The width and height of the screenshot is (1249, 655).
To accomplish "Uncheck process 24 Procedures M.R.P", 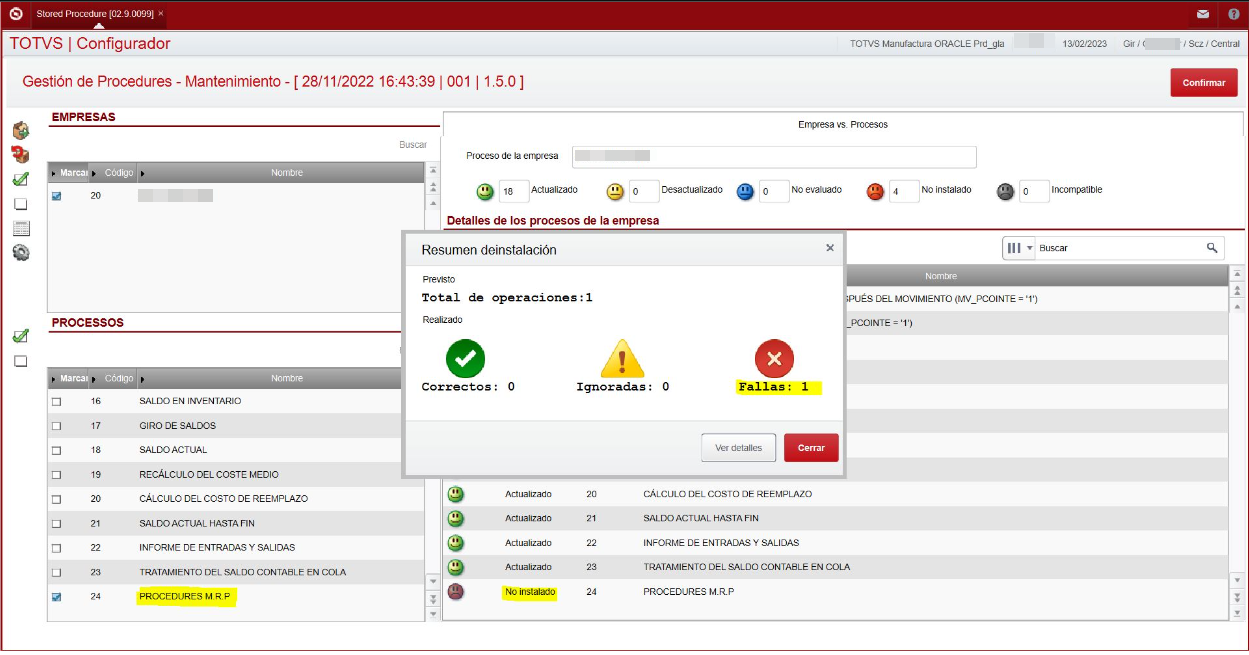I will click(56, 597).
